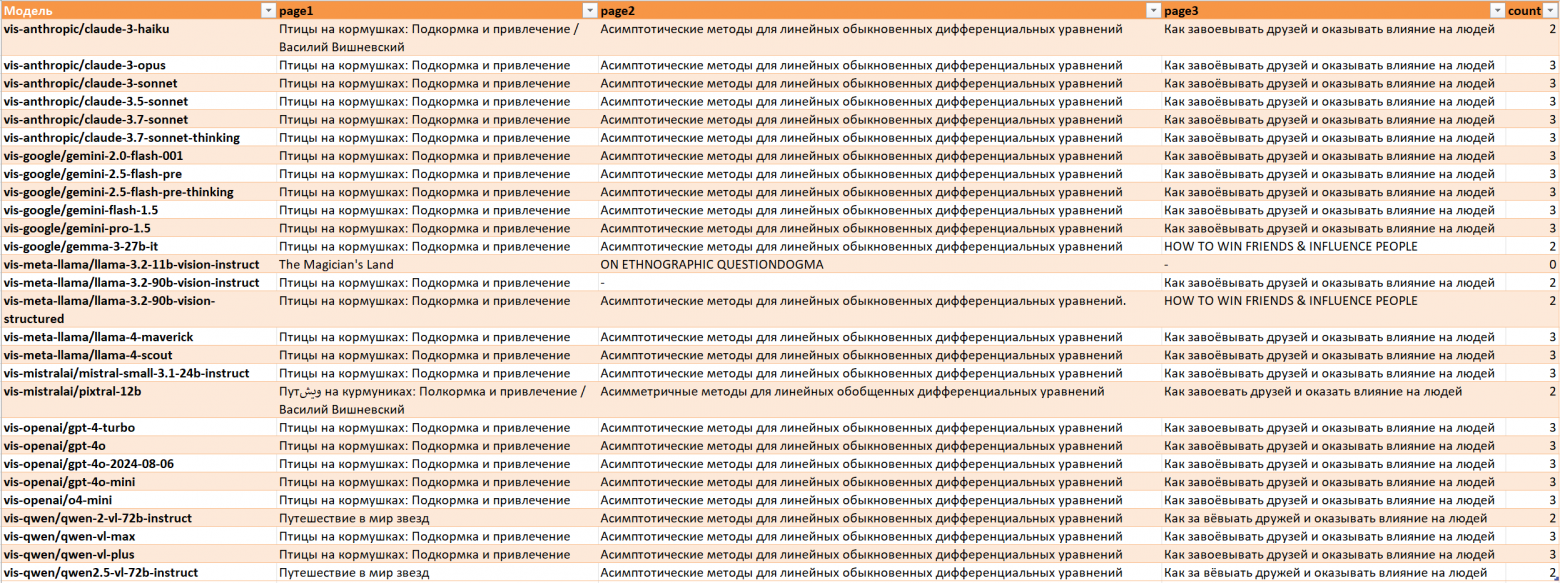Open the count column filter dropdown
This screenshot has width=1560, height=583.
tap(1551, 10)
